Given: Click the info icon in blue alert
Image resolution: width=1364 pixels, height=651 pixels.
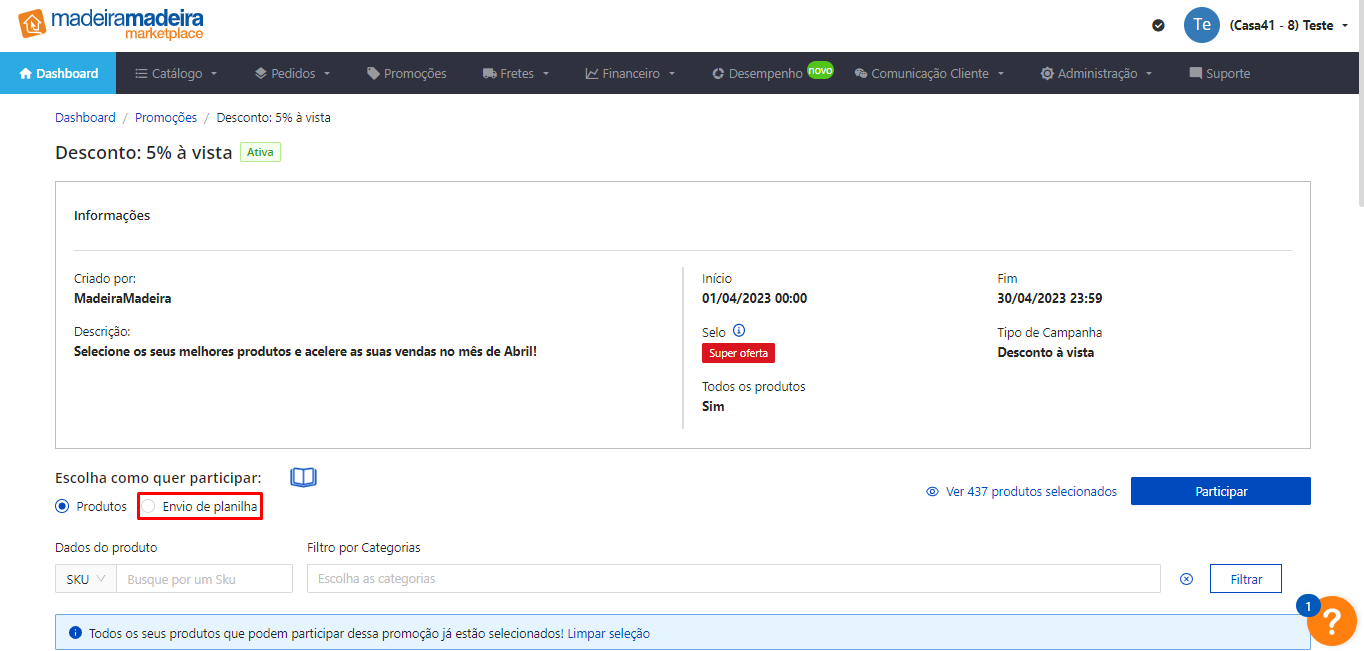Looking at the screenshot, I should coord(75,633).
